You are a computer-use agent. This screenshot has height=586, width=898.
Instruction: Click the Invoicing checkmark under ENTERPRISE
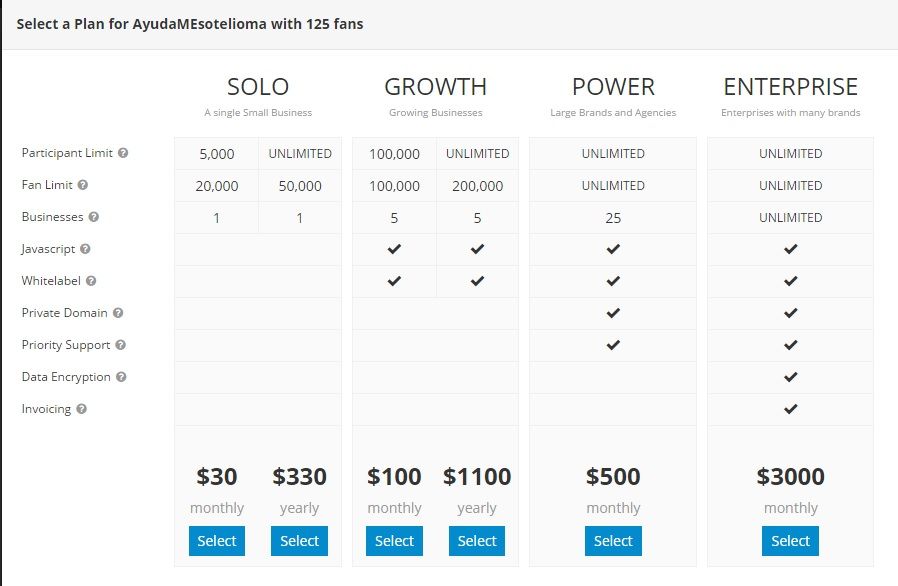[790, 409]
